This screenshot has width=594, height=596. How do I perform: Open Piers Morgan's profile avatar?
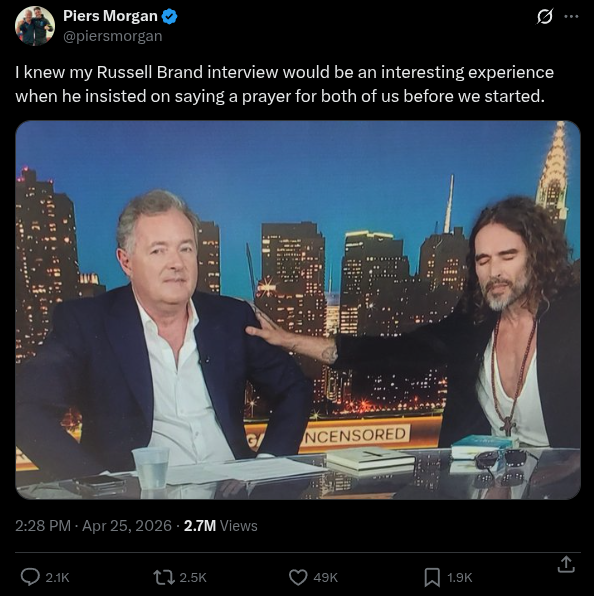35,26
